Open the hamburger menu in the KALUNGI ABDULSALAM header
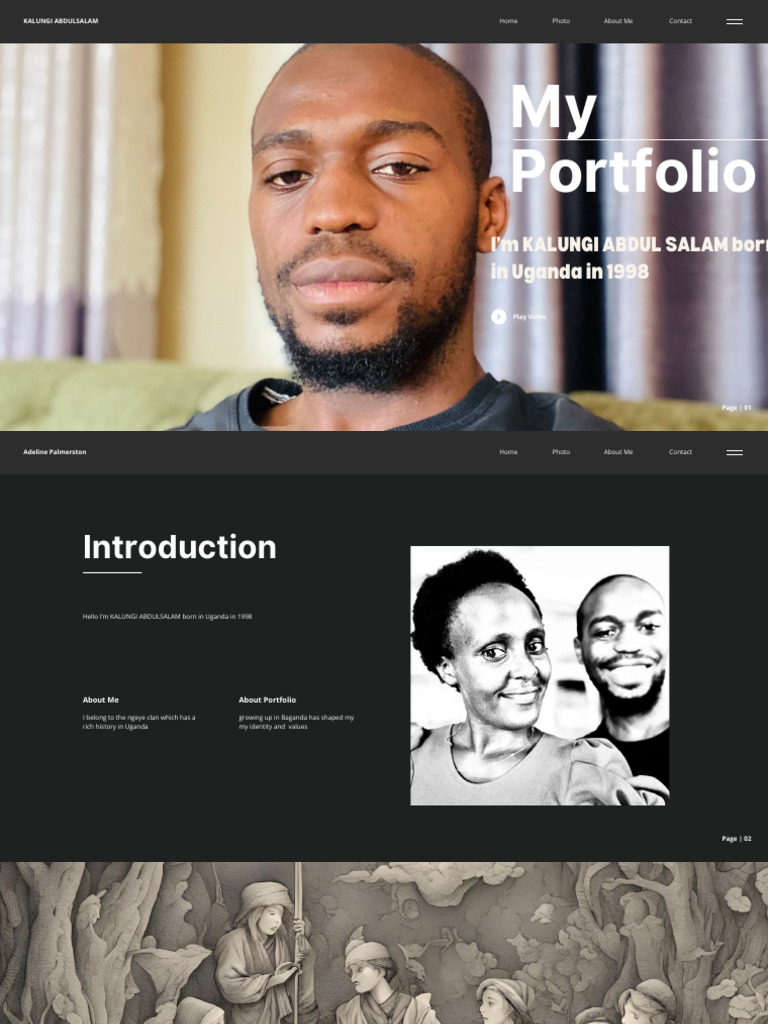Image resolution: width=768 pixels, height=1024 pixels. pyautogui.click(x=734, y=22)
